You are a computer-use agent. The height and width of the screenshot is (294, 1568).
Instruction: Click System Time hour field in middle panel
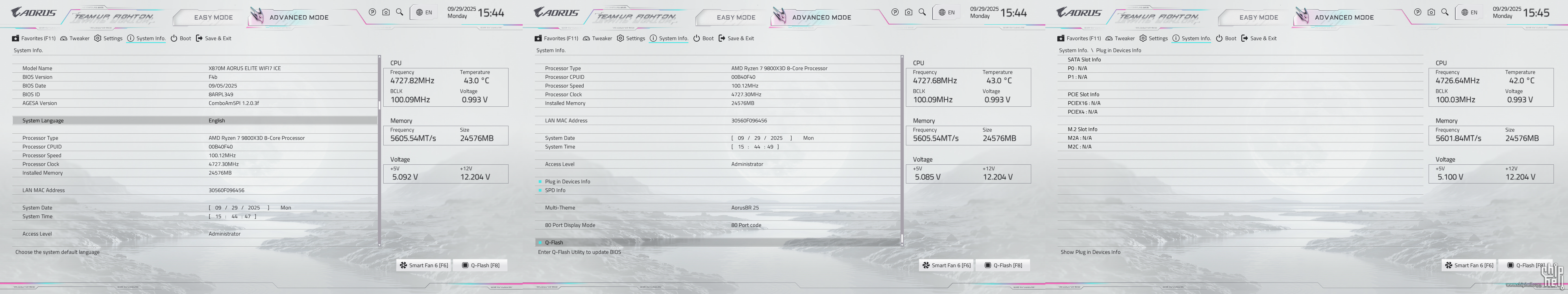pos(741,147)
